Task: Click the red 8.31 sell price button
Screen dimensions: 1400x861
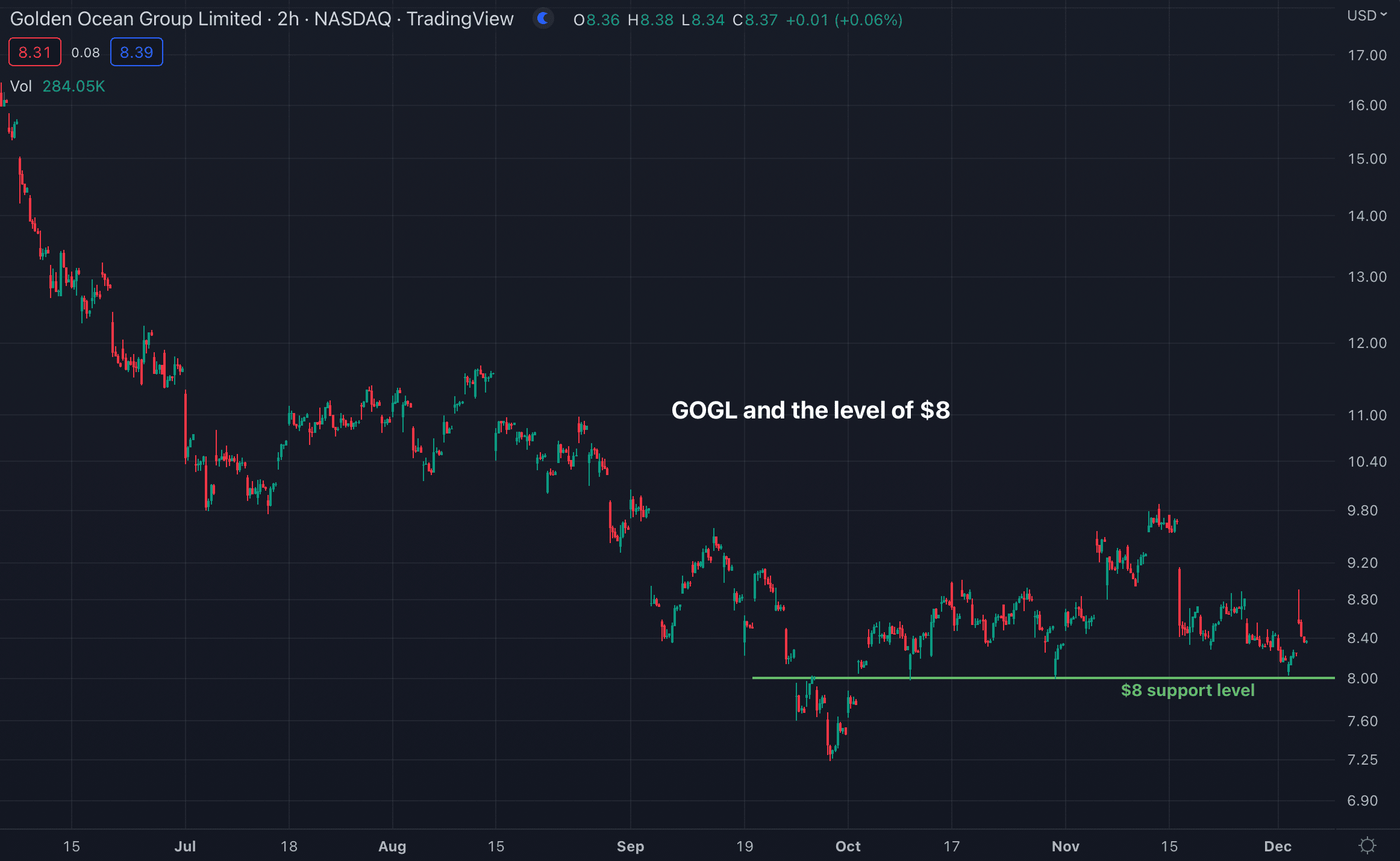Action: [x=34, y=52]
